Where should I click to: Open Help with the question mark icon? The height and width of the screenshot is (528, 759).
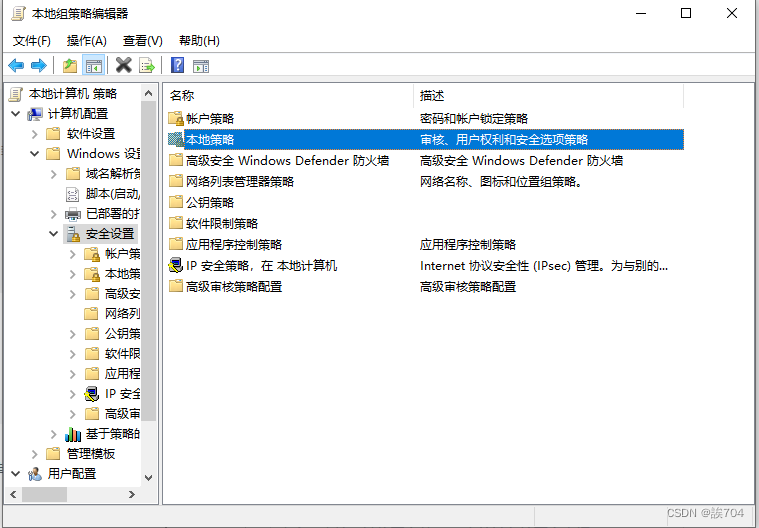click(x=178, y=65)
